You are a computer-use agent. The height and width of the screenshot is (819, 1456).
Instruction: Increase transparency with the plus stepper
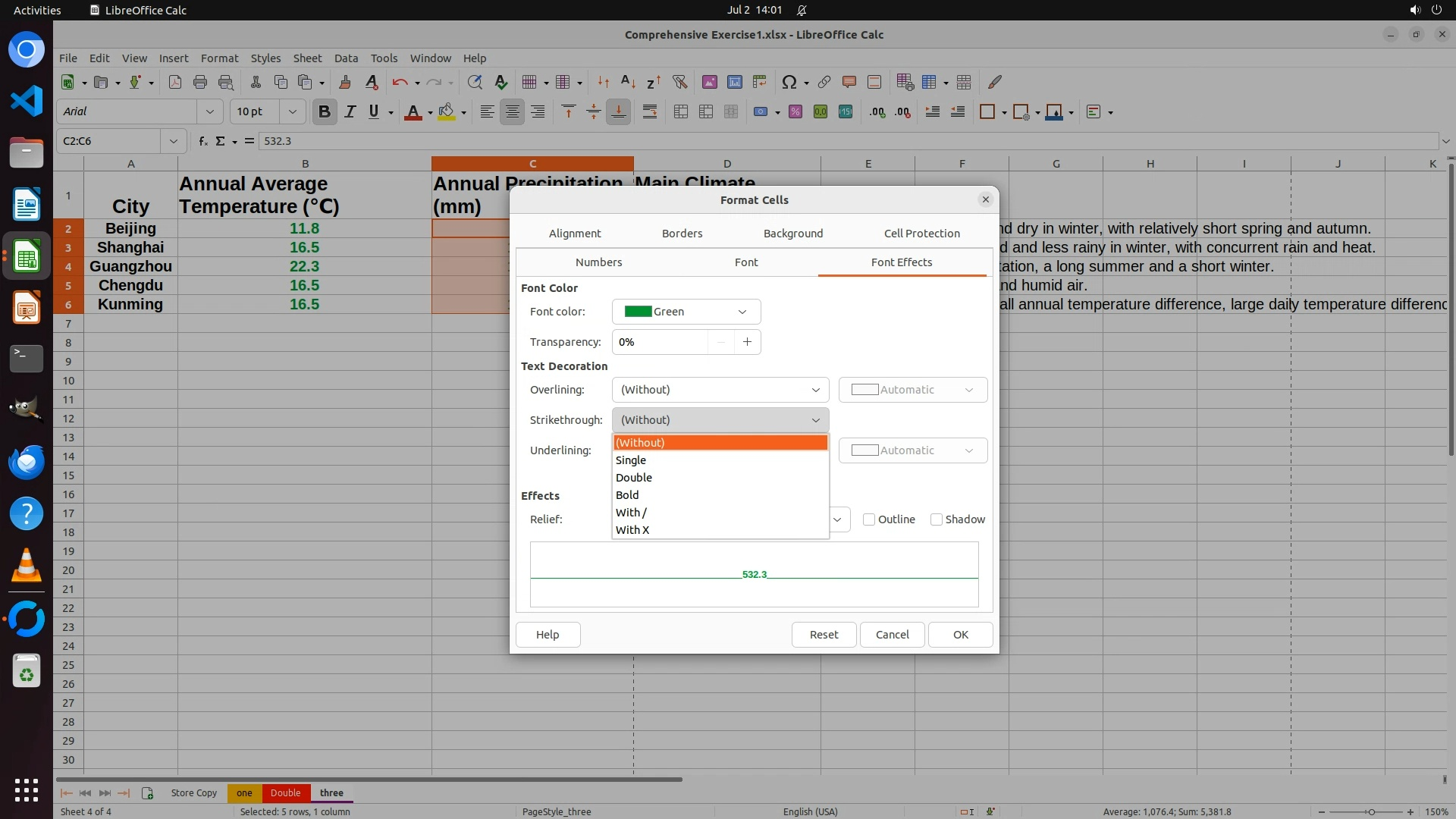click(747, 342)
